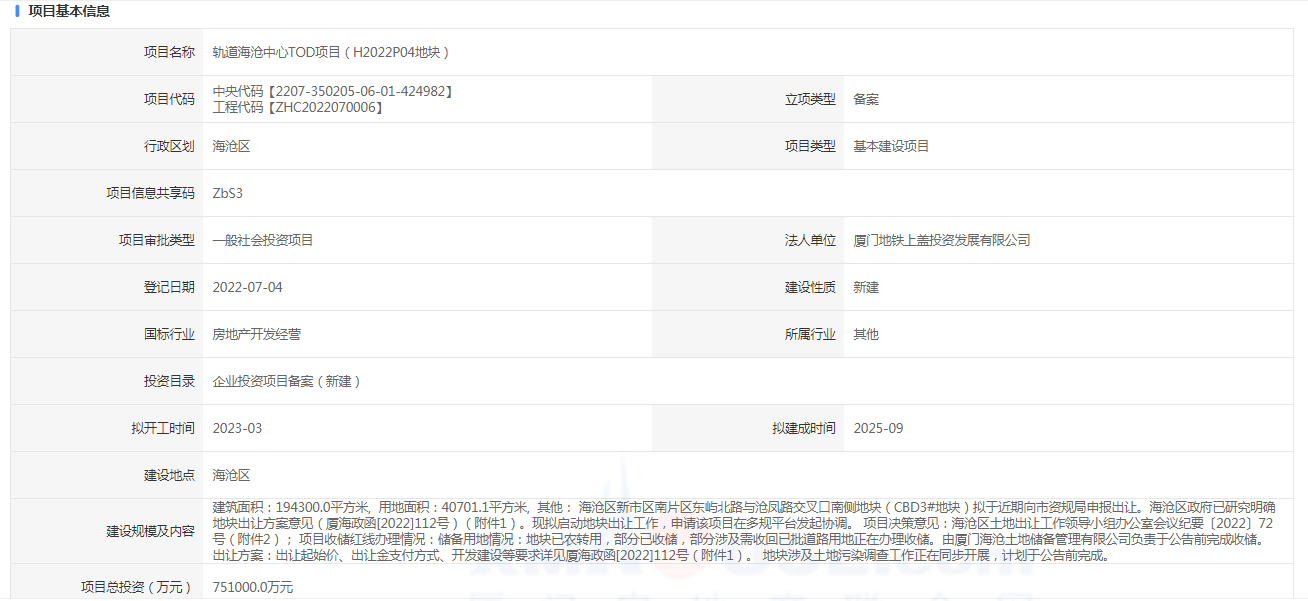Click the 企业投资项目备案（新建） catalog value

click(287, 381)
